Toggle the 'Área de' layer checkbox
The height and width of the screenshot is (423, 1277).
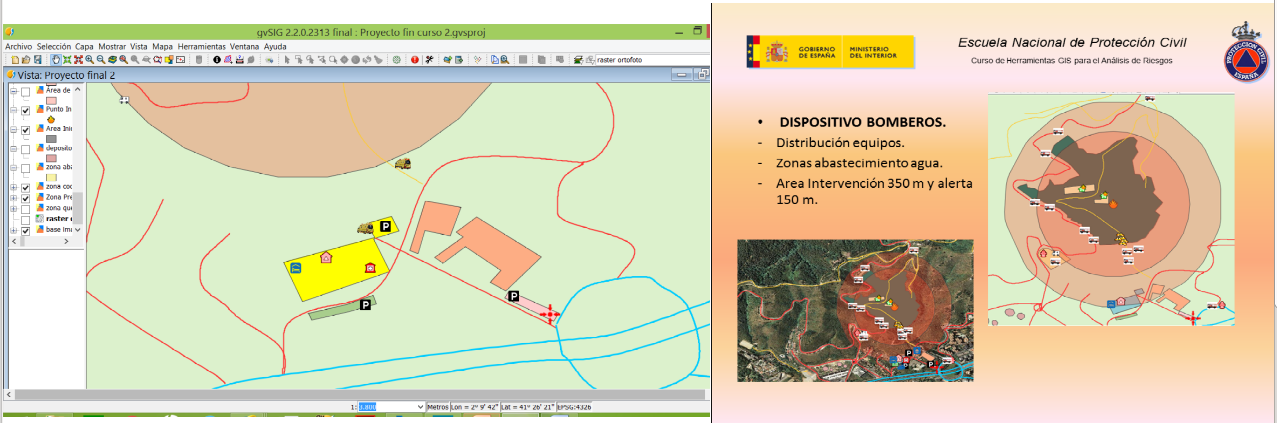coord(26,92)
